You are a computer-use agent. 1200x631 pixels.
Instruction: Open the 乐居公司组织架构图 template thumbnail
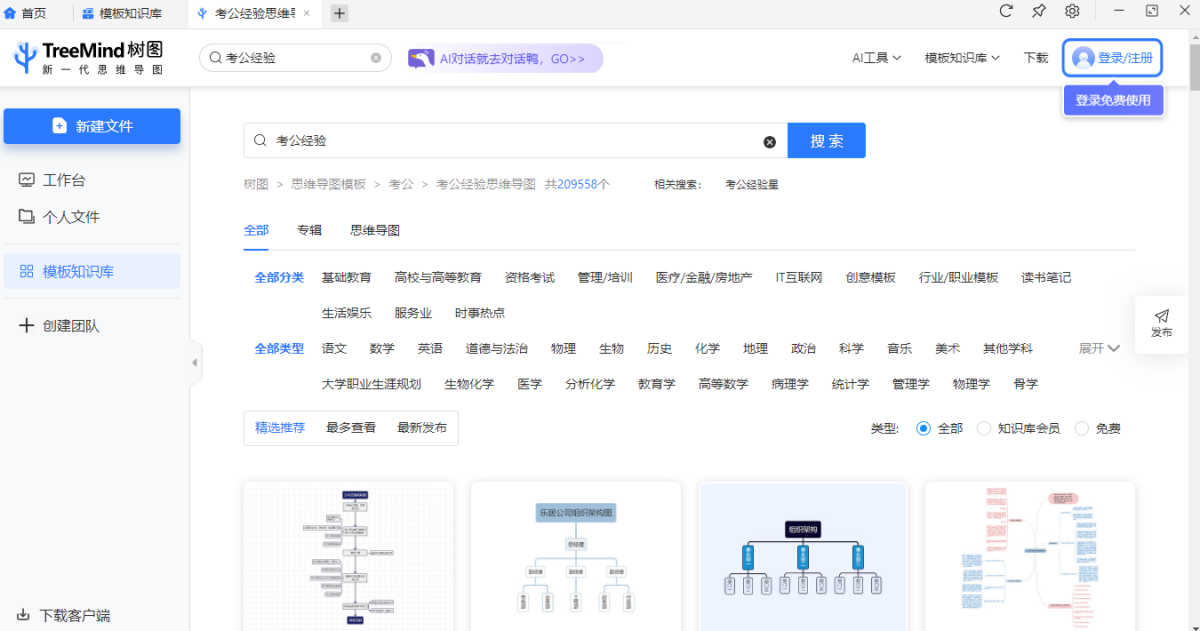(x=575, y=555)
